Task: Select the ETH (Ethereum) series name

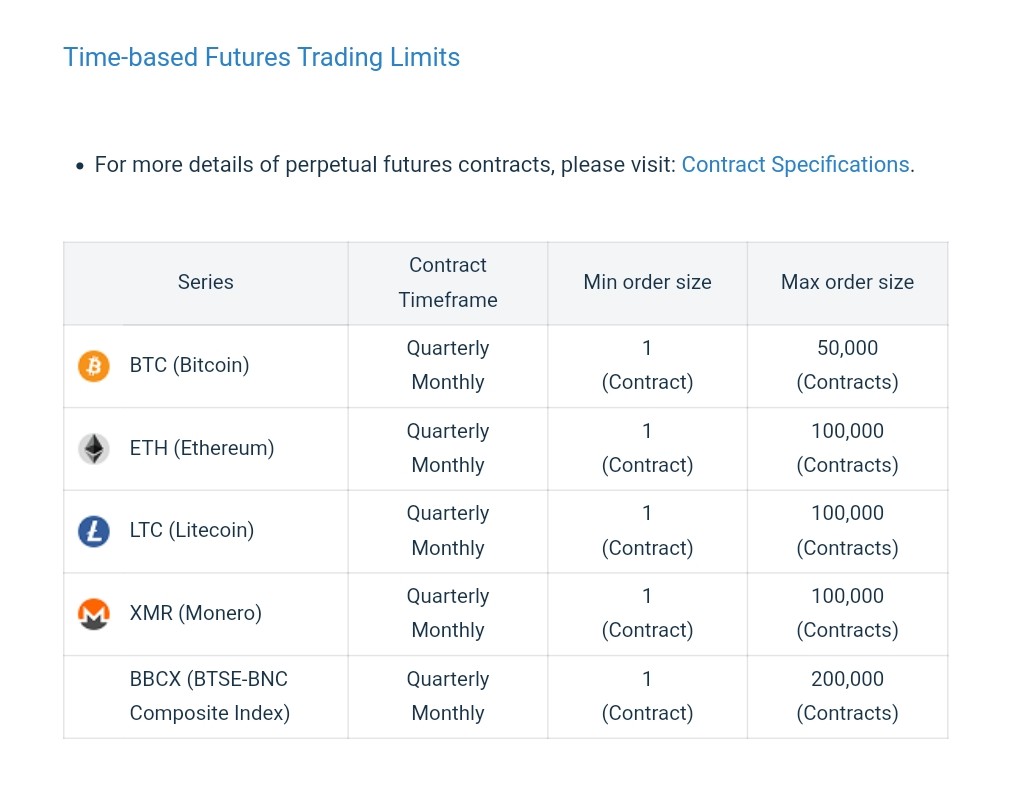Action: [x=201, y=449]
